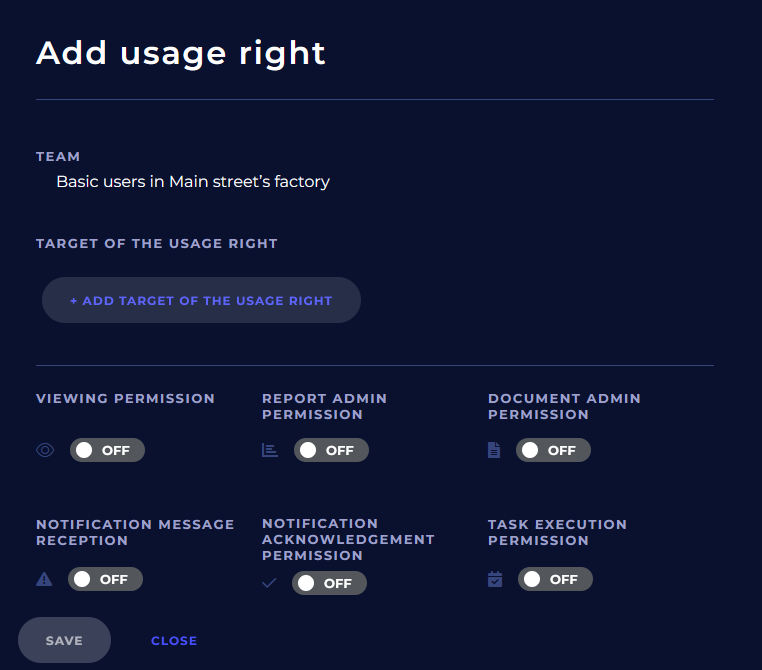Click the Target of the Usage Right label
The image size is (762, 670).
tap(157, 243)
